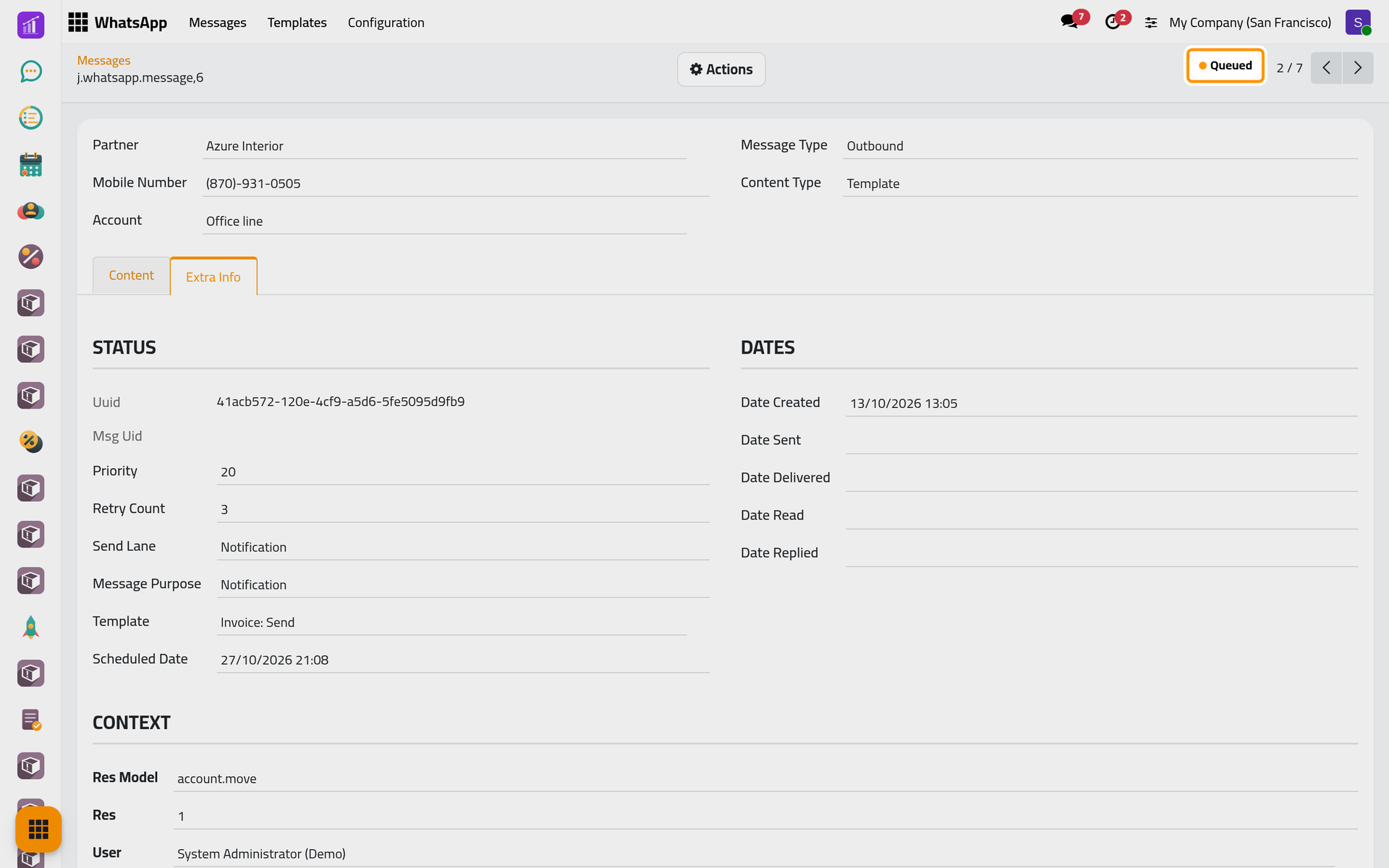The width and height of the screenshot is (1389, 868).
Task: Open conversations icon with 7 badge
Action: pyautogui.click(x=1074, y=21)
